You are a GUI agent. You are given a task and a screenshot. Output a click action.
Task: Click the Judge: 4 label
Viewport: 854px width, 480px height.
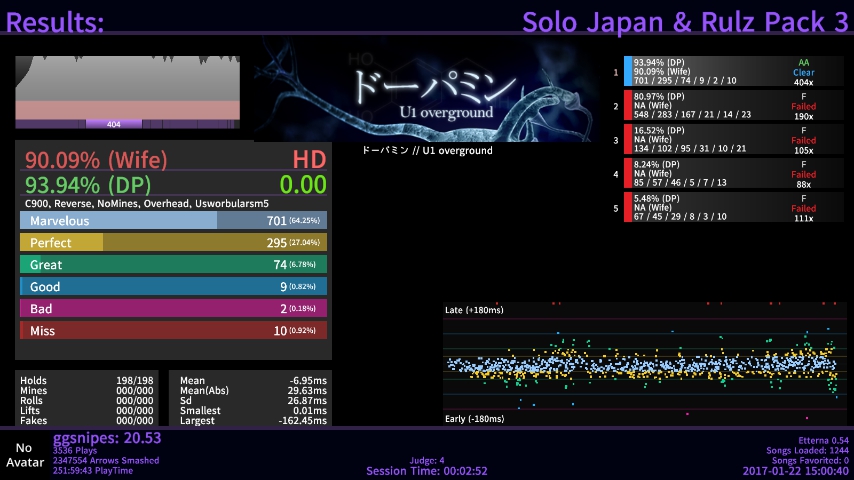(427, 460)
